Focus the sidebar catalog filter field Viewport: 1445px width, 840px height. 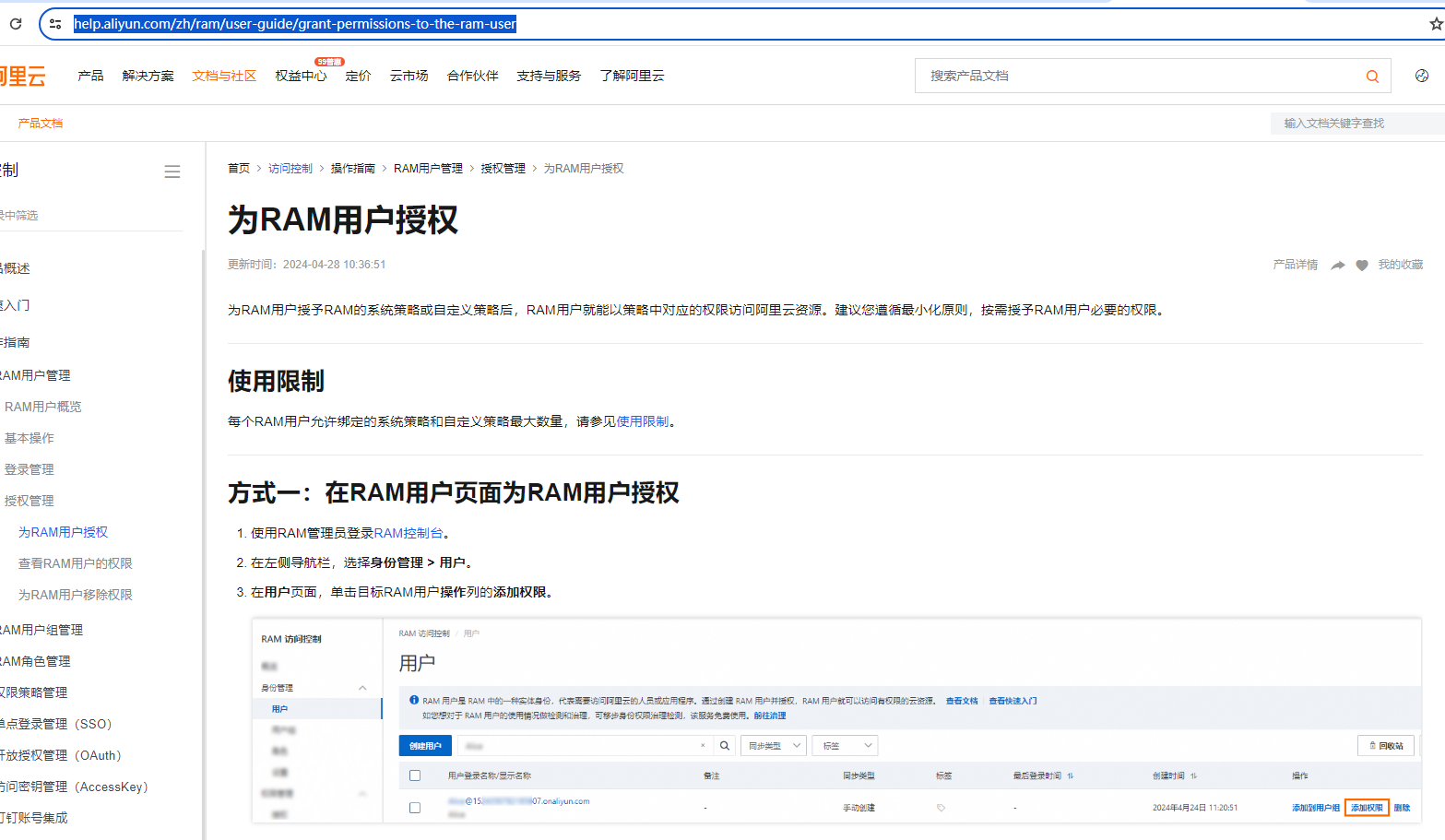90,215
